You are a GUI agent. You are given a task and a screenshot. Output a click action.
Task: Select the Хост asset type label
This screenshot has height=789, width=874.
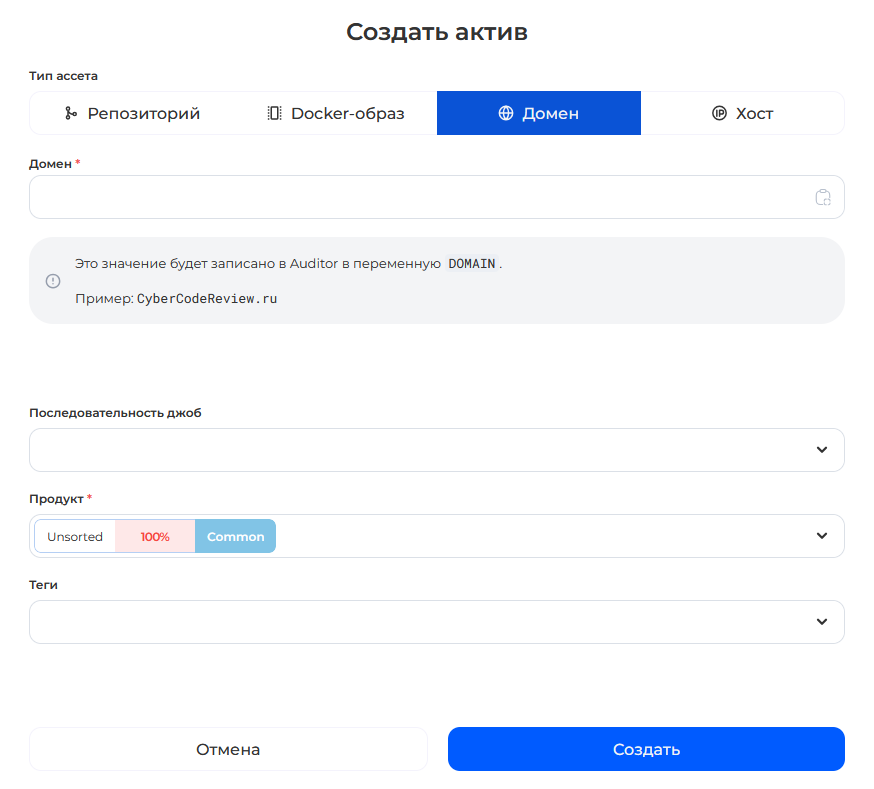point(754,114)
